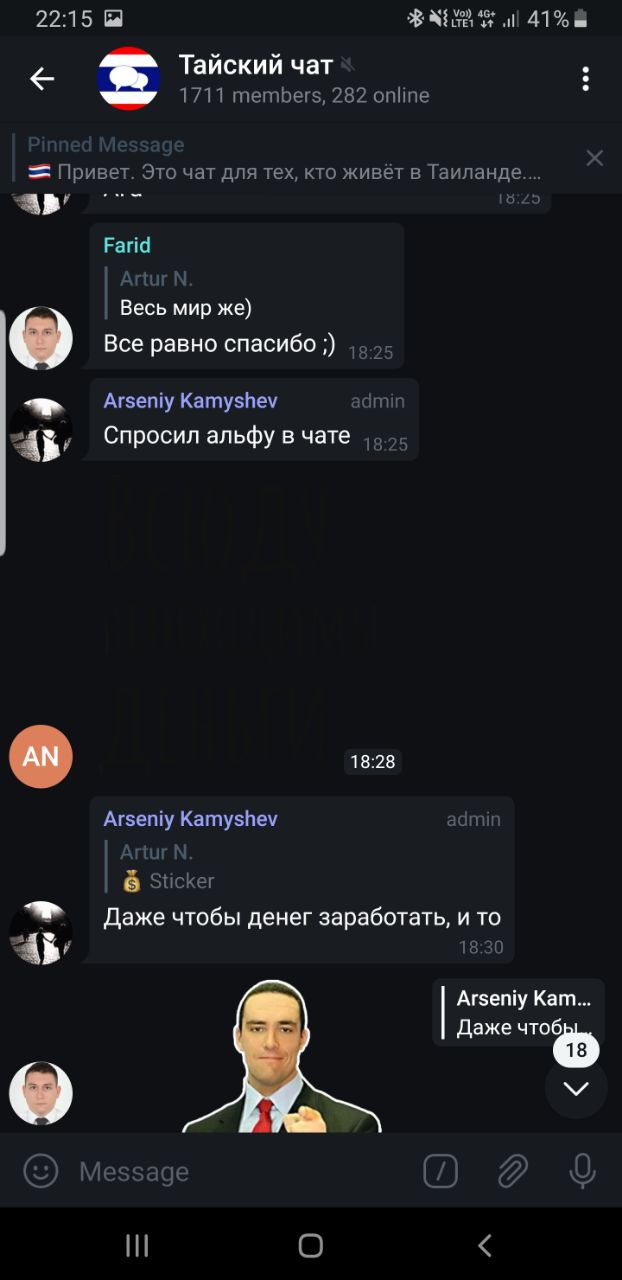
Task: Tap the Message text input field
Action: pos(240,1171)
